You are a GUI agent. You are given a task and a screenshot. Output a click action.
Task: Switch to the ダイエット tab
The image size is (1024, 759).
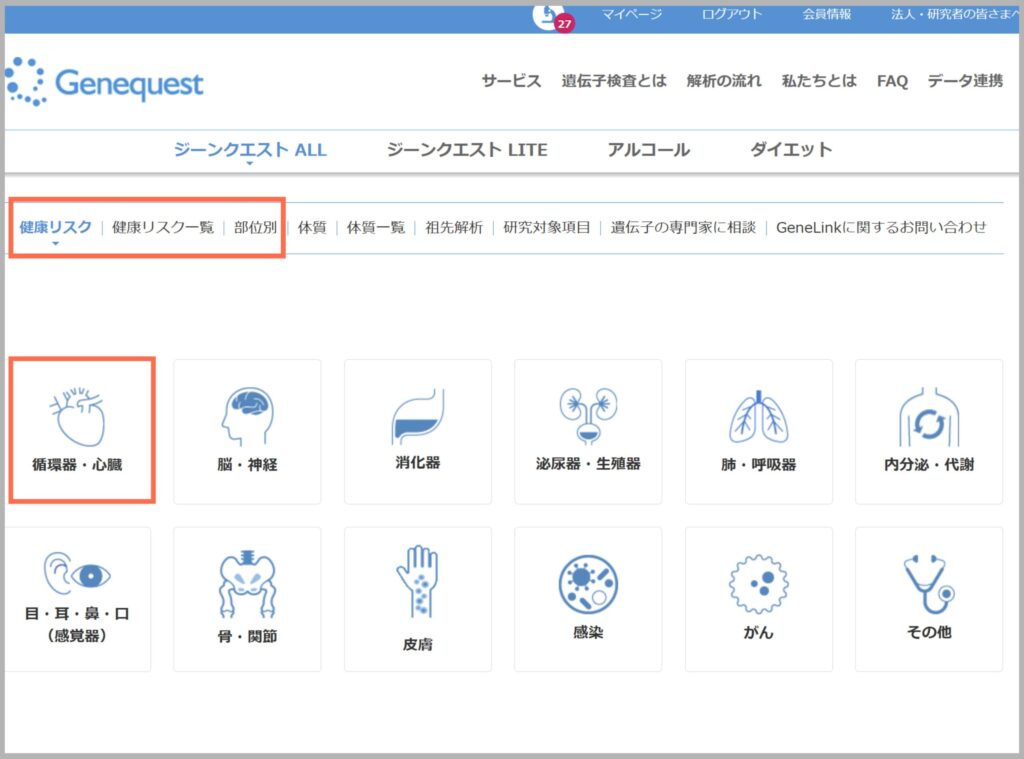point(791,150)
